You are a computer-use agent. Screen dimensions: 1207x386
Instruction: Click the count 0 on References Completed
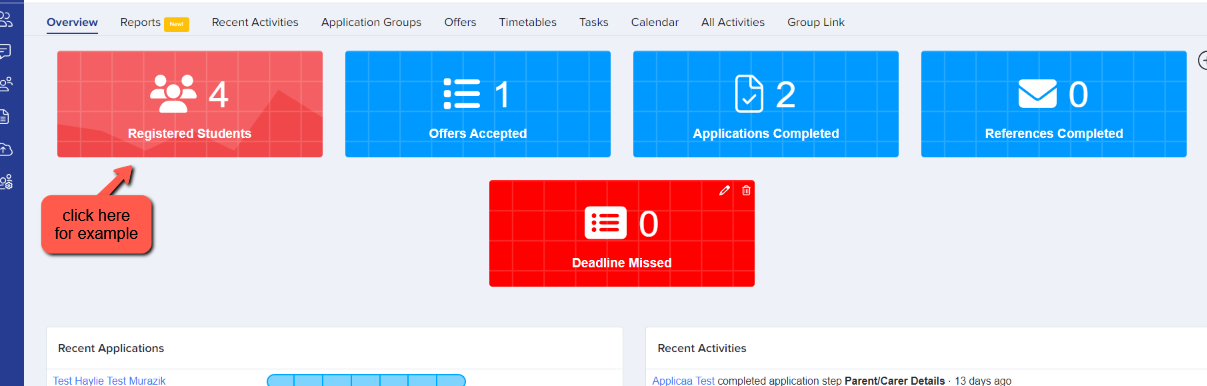[1078, 94]
